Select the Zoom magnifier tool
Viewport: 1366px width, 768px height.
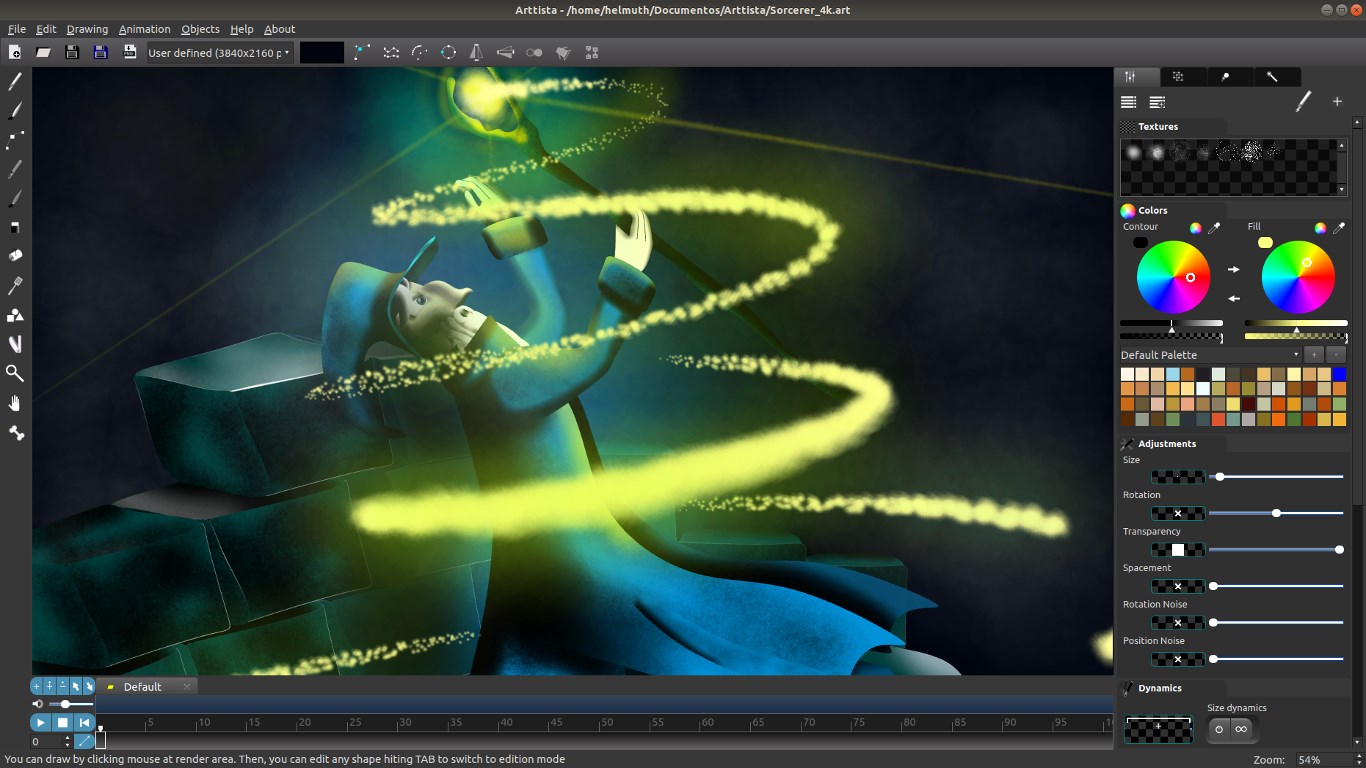pyautogui.click(x=14, y=373)
